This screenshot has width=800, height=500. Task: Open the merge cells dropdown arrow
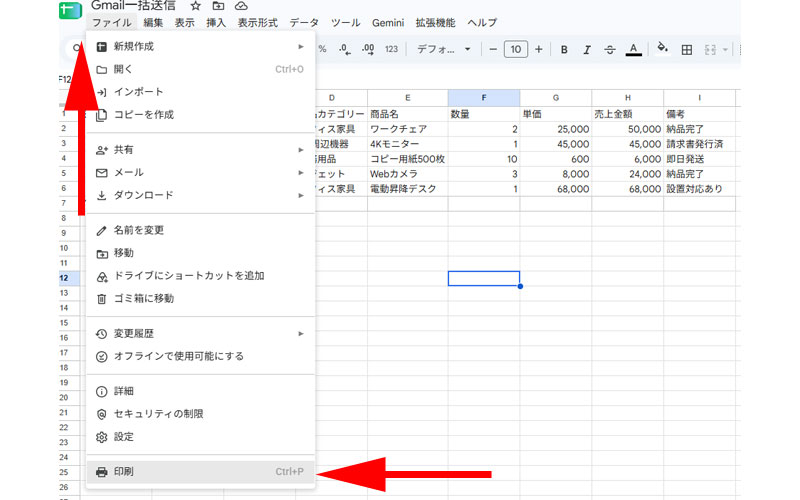point(725,49)
